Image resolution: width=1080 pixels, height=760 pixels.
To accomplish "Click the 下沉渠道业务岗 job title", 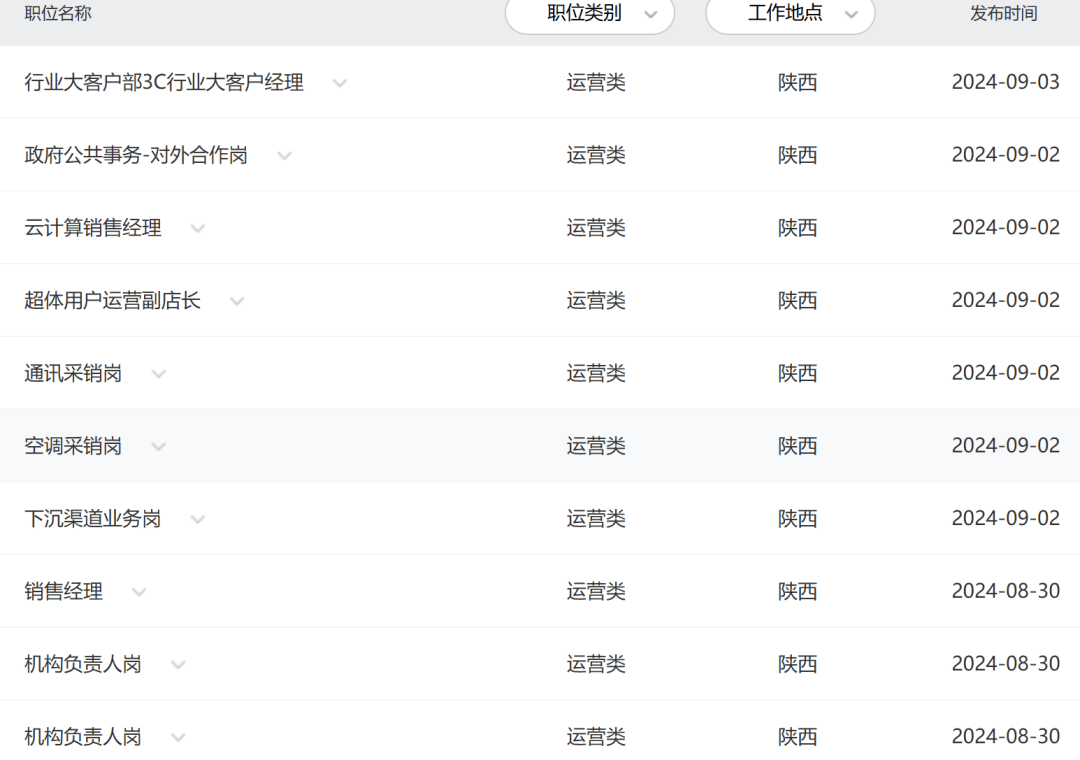I will coord(93,519).
